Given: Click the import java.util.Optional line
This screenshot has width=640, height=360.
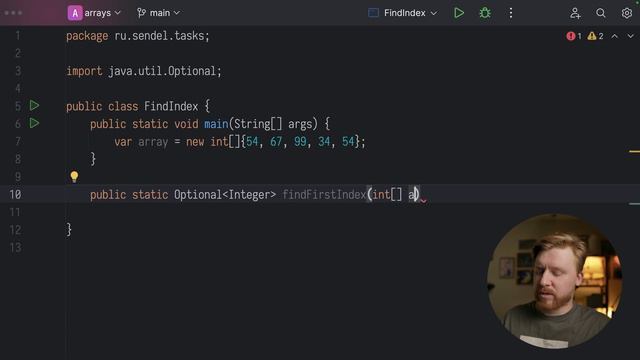Looking at the screenshot, I should click(x=144, y=71).
